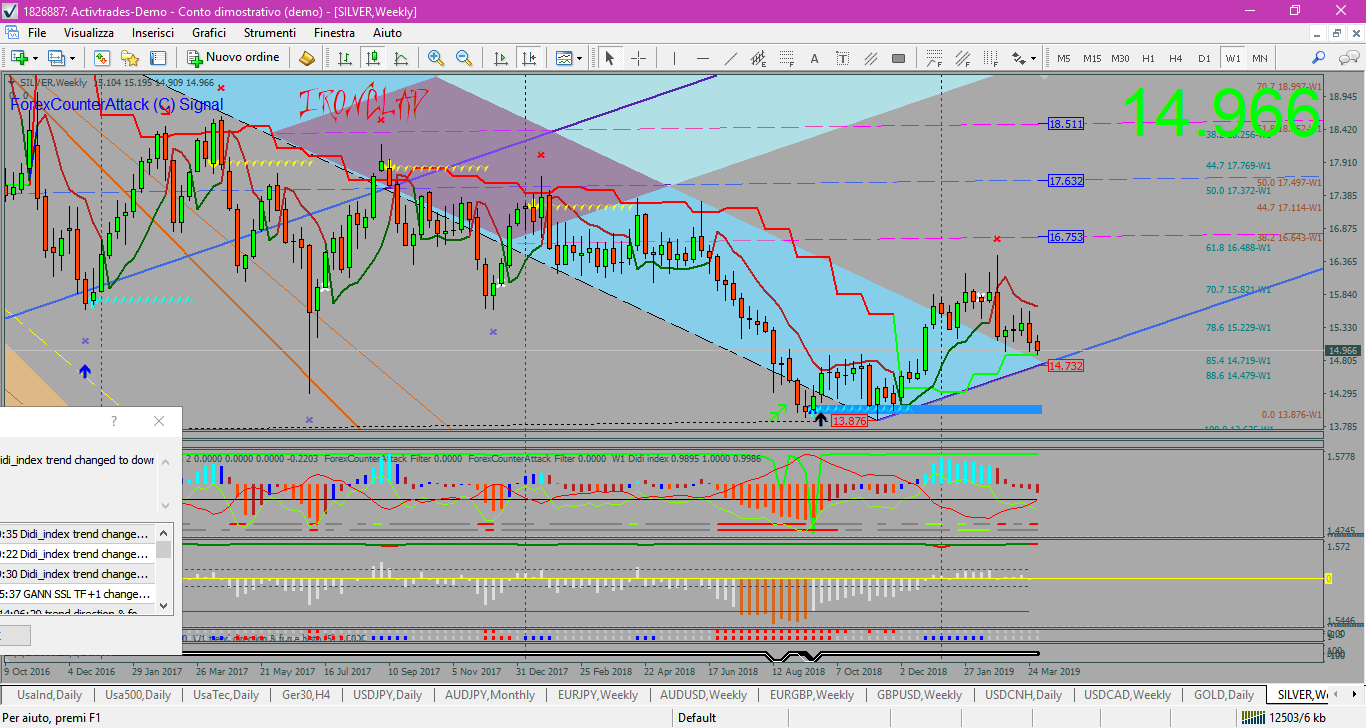The height and width of the screenshot is (728, 1366).
Task: Expand the arrows objects dropdown
Action: [x=1033, y=58]
